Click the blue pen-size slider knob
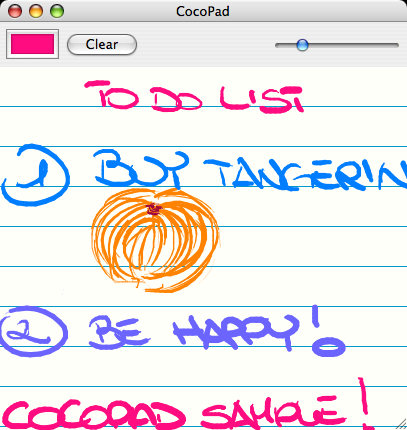Screen dimensions: 407x430 pos(302,45)
